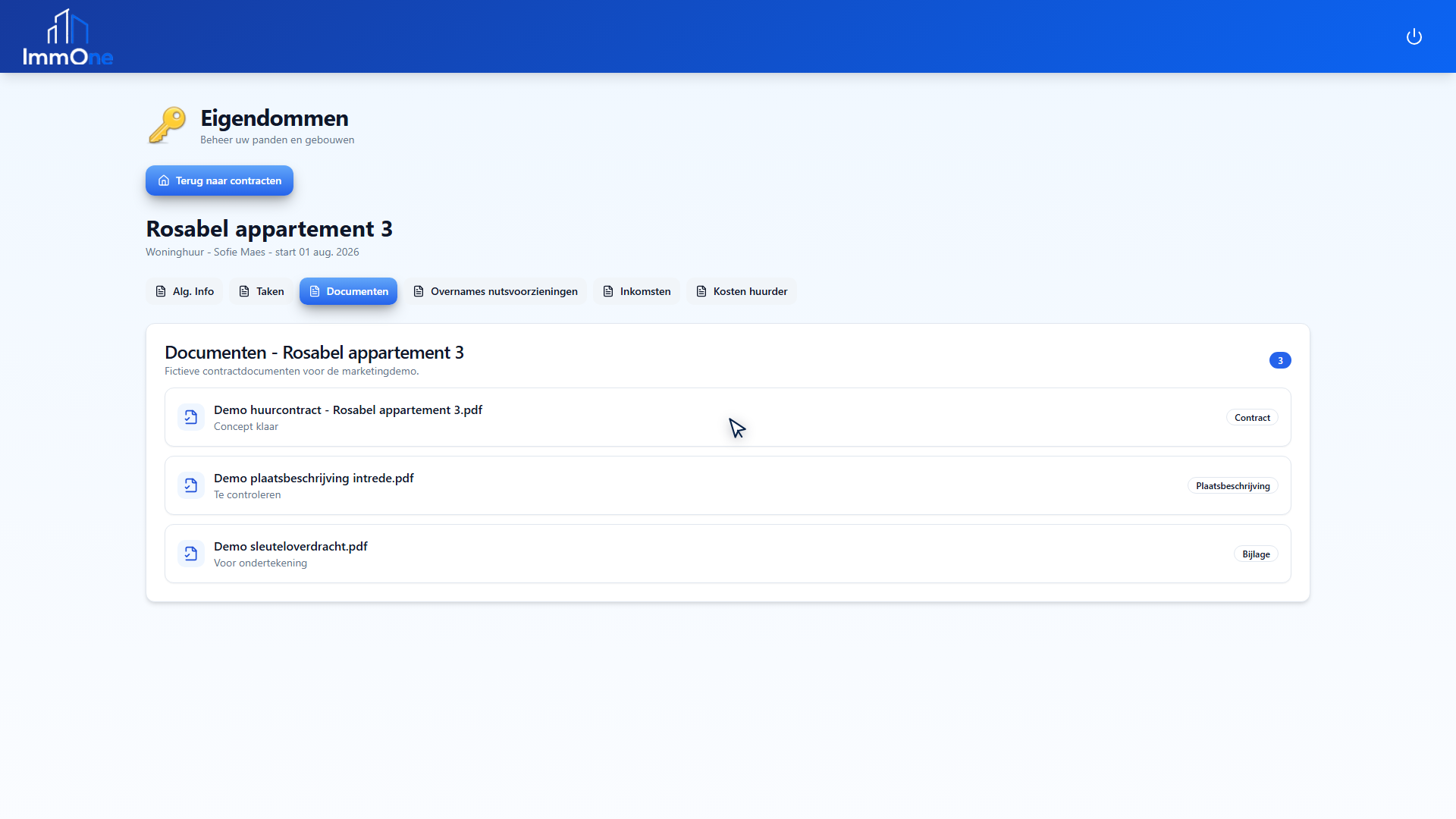
Task: Click the document icon on Alg. Info tab
Action: [x=161, y=291]
